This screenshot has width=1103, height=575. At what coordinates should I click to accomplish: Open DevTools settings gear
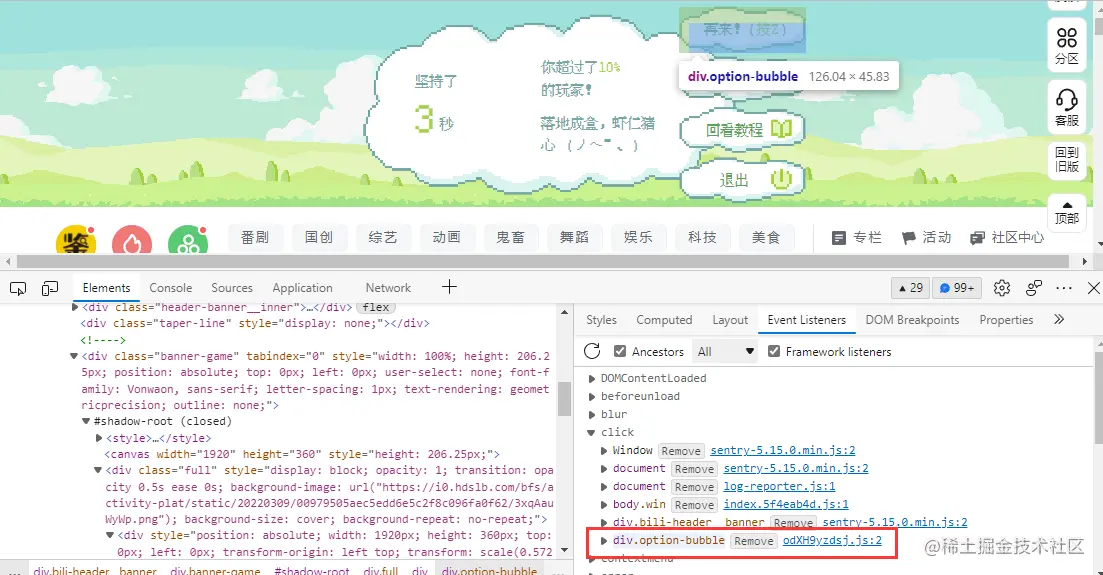point(1002,288)
